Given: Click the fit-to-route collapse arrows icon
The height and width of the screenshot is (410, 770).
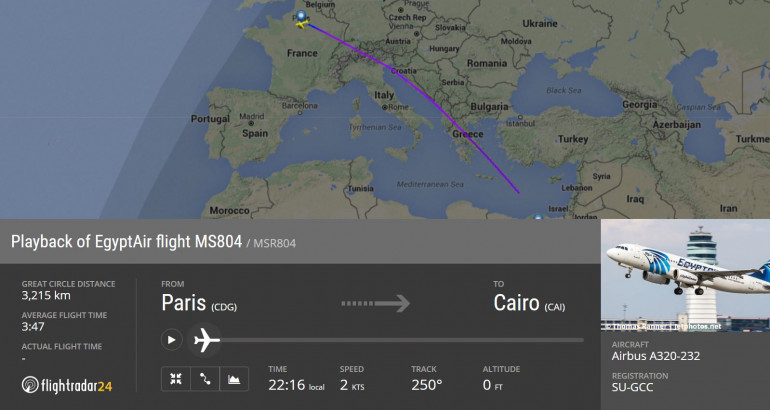Looking at the screenshot, I should [176, 379].
